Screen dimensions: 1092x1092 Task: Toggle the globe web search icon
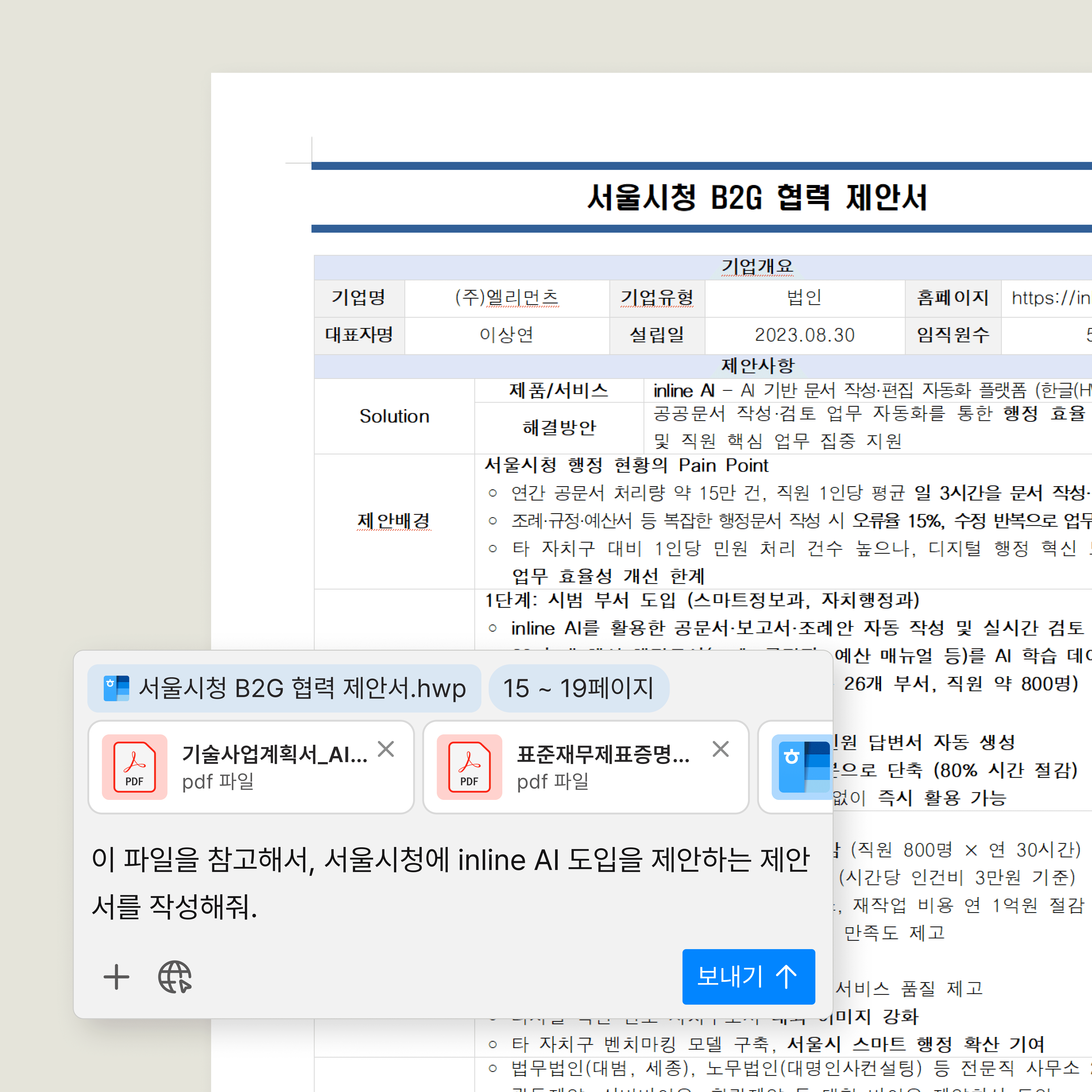click(x=175, y=977)
